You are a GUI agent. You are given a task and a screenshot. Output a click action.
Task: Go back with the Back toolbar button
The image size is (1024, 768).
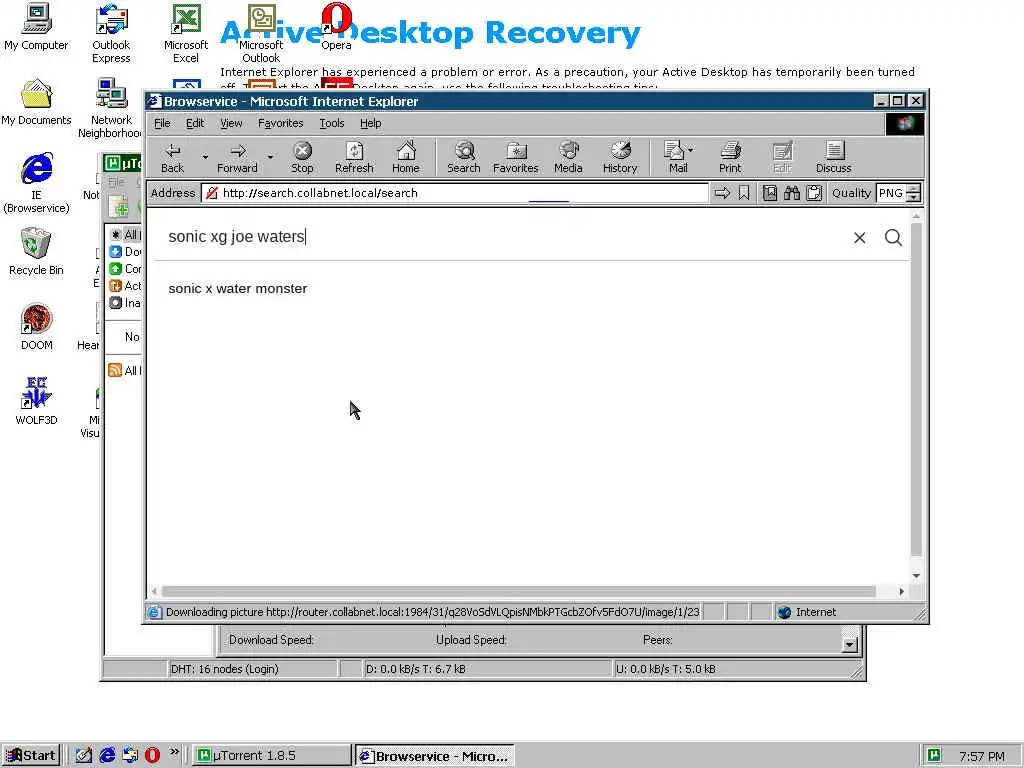pyautogui.click(x=172, y=158)
